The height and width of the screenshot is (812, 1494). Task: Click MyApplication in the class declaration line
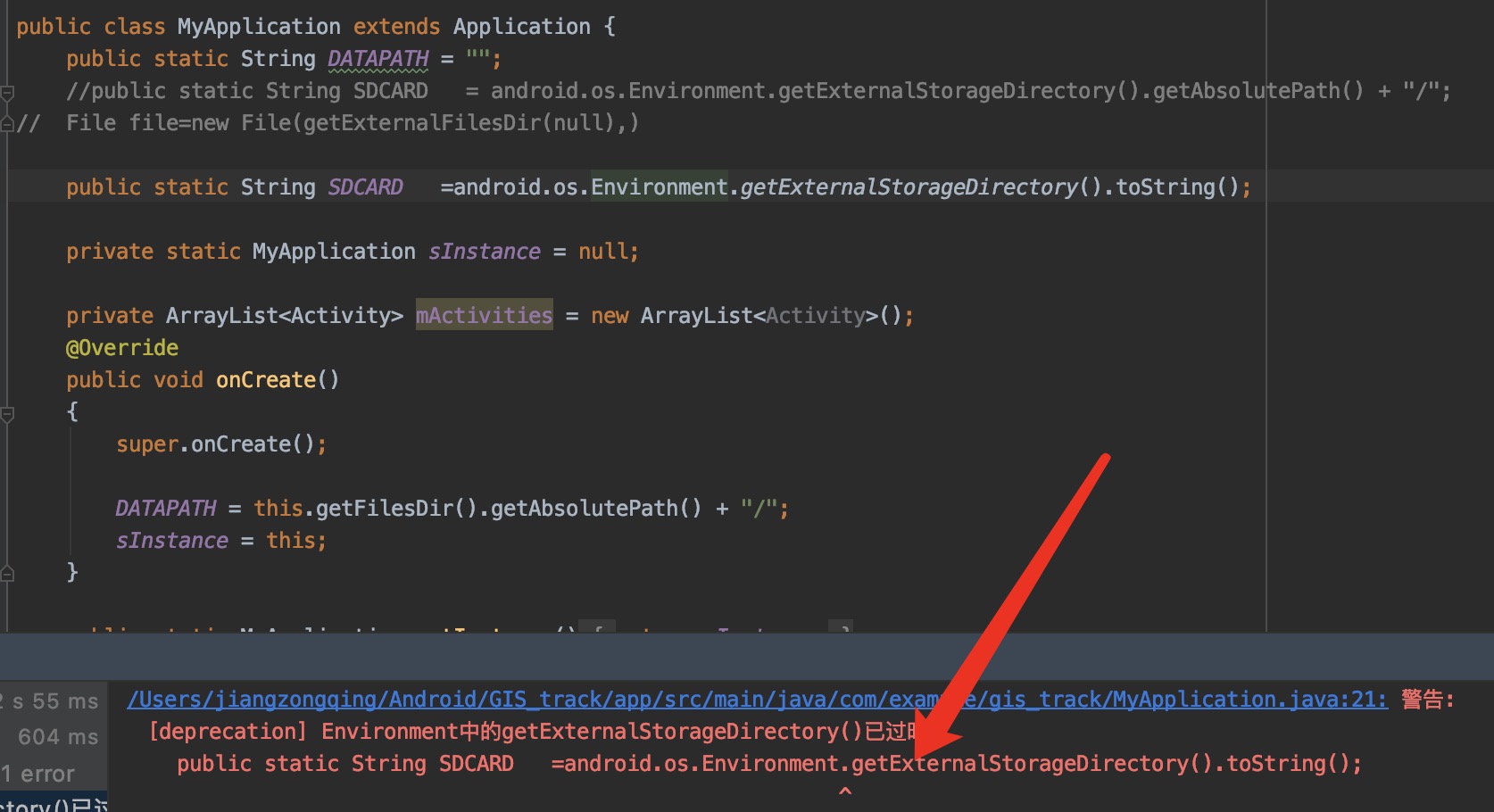point(259,27)
